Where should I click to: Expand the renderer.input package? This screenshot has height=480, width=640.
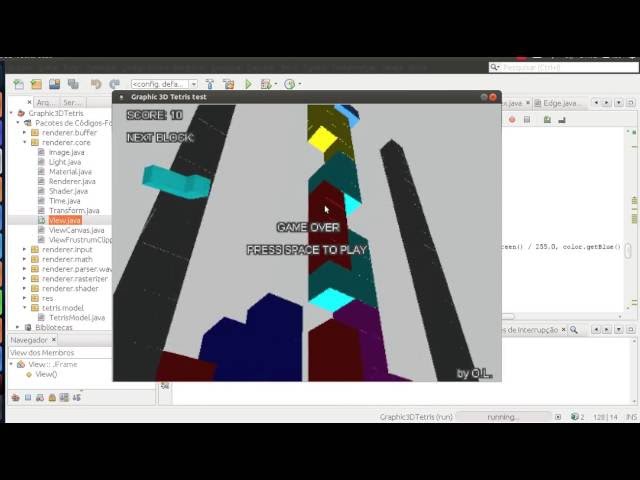coord(24,249)
